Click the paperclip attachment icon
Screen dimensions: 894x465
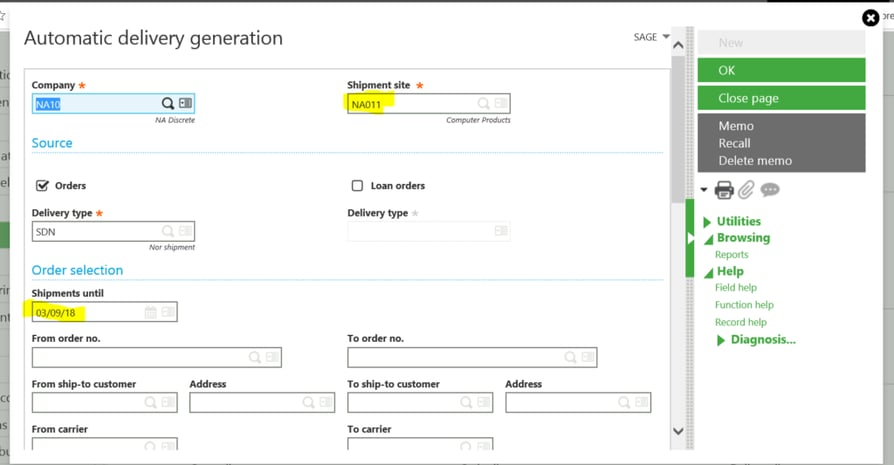746,190
